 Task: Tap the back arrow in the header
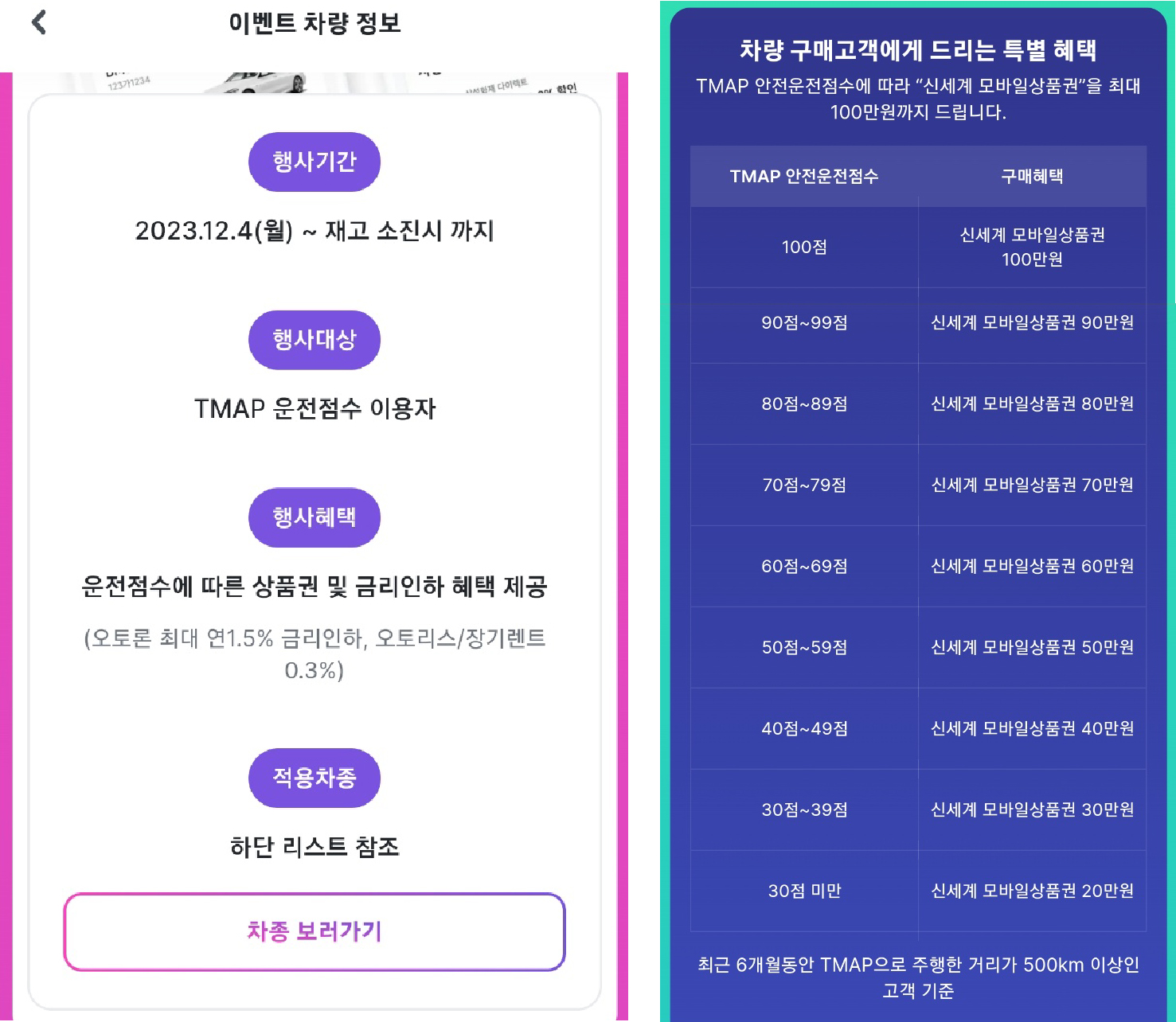[x=37, y=24]
